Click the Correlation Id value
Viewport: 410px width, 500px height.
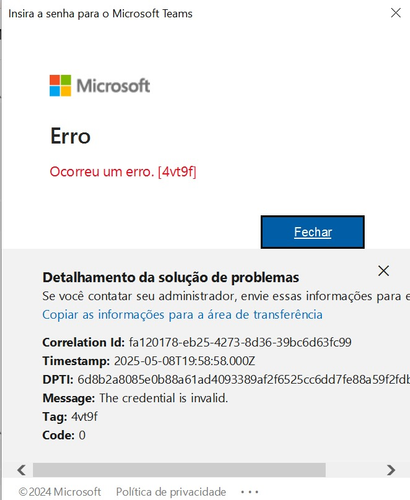point(240,342)
